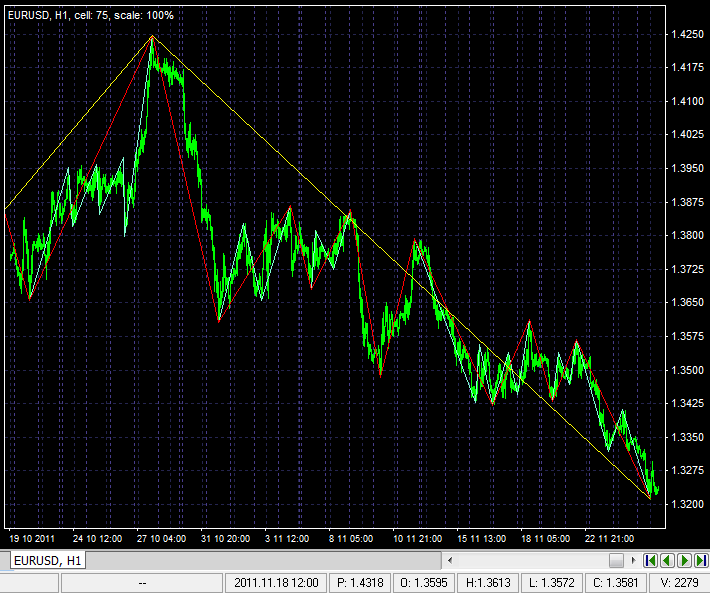710x593 pixels.
Task: Click the 1.4175 price axis label
Action: 687,67
